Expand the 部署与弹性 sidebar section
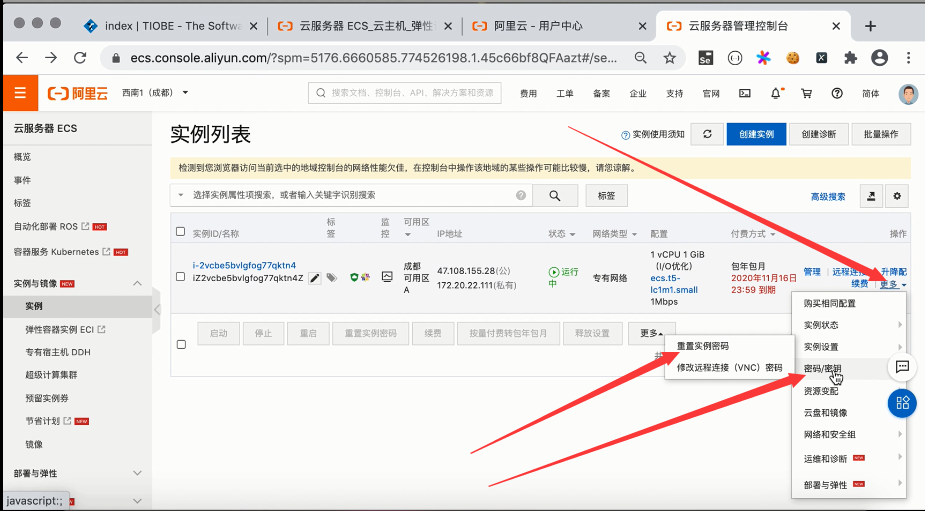925x511 pixels. pyautogui.click(x=137, y=473)
